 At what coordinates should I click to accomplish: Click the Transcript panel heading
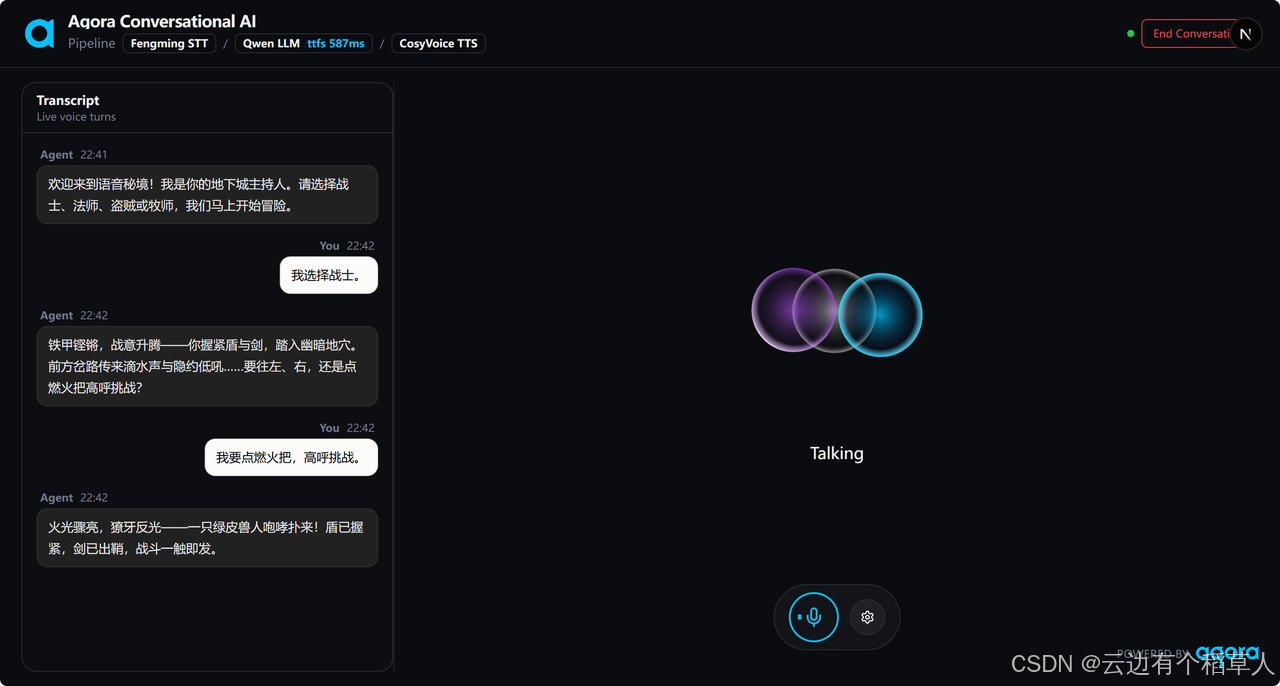[x=68, y=100]
